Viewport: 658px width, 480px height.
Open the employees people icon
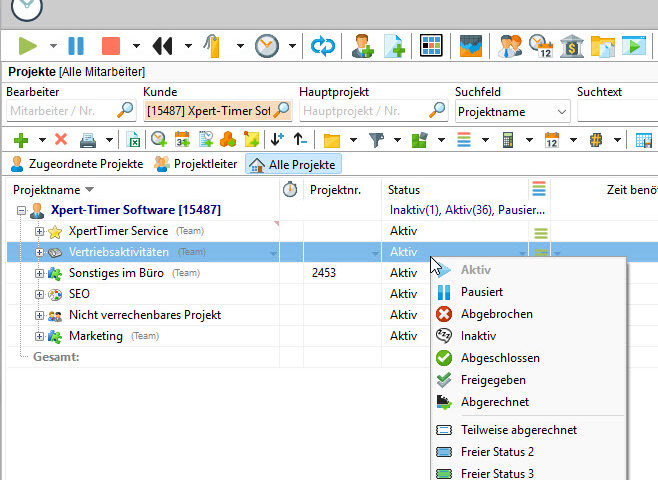point(510,45)
